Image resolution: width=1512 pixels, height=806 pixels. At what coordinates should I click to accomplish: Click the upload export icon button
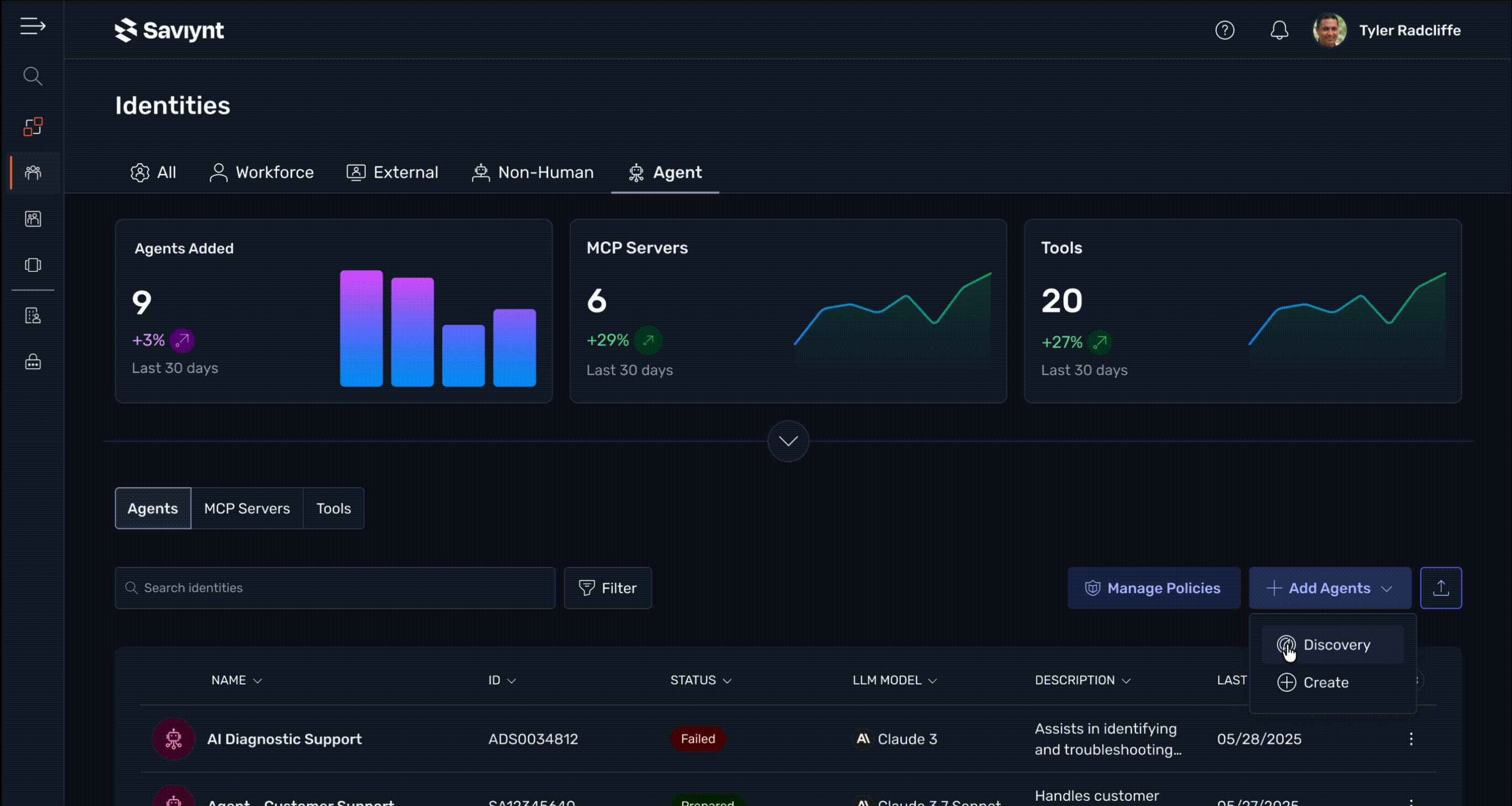pyautogui.click(x=1441, y=588)
